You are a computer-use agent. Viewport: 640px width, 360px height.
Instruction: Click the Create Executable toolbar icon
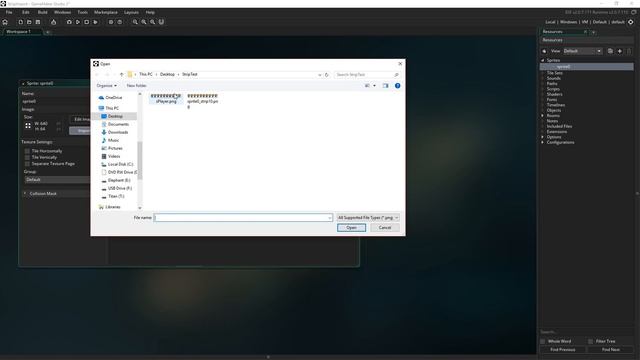click(53, 22)
